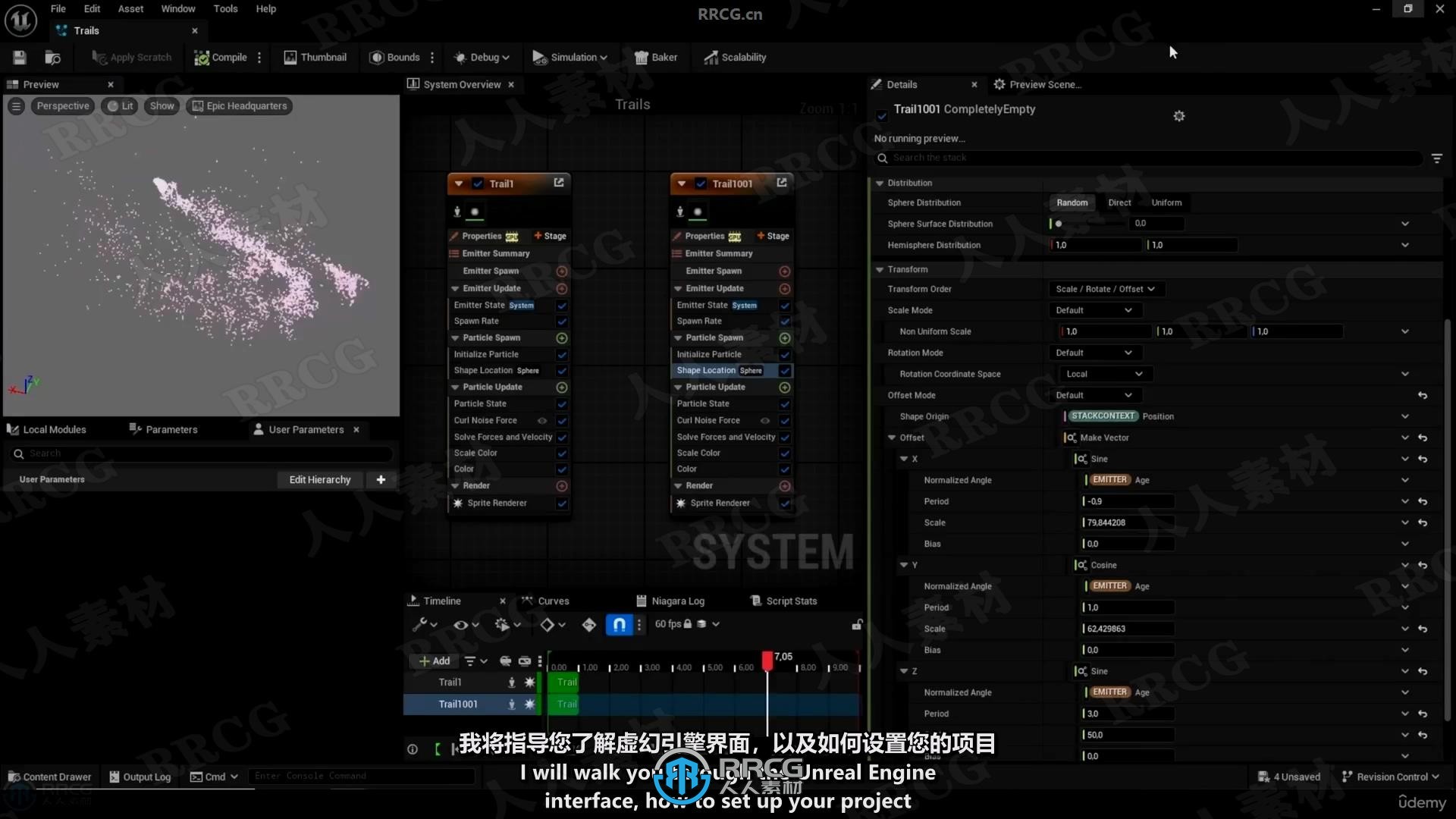Switch to the Parameters tab

point(163,429)
